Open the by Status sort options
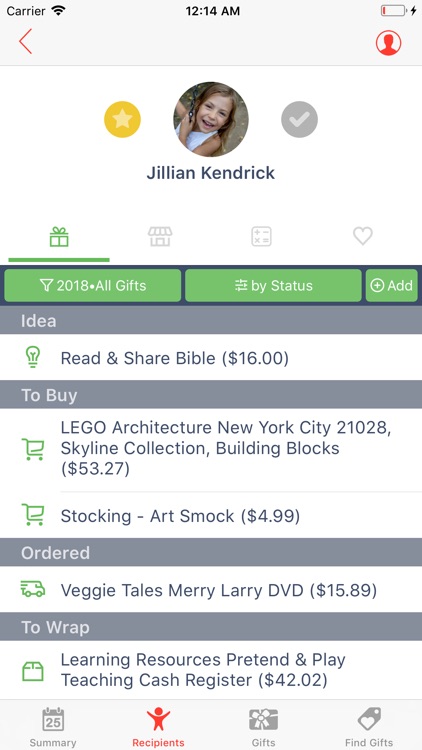This screenshot has height=750, width=422. pyautogui.click(x=273, y=286)
